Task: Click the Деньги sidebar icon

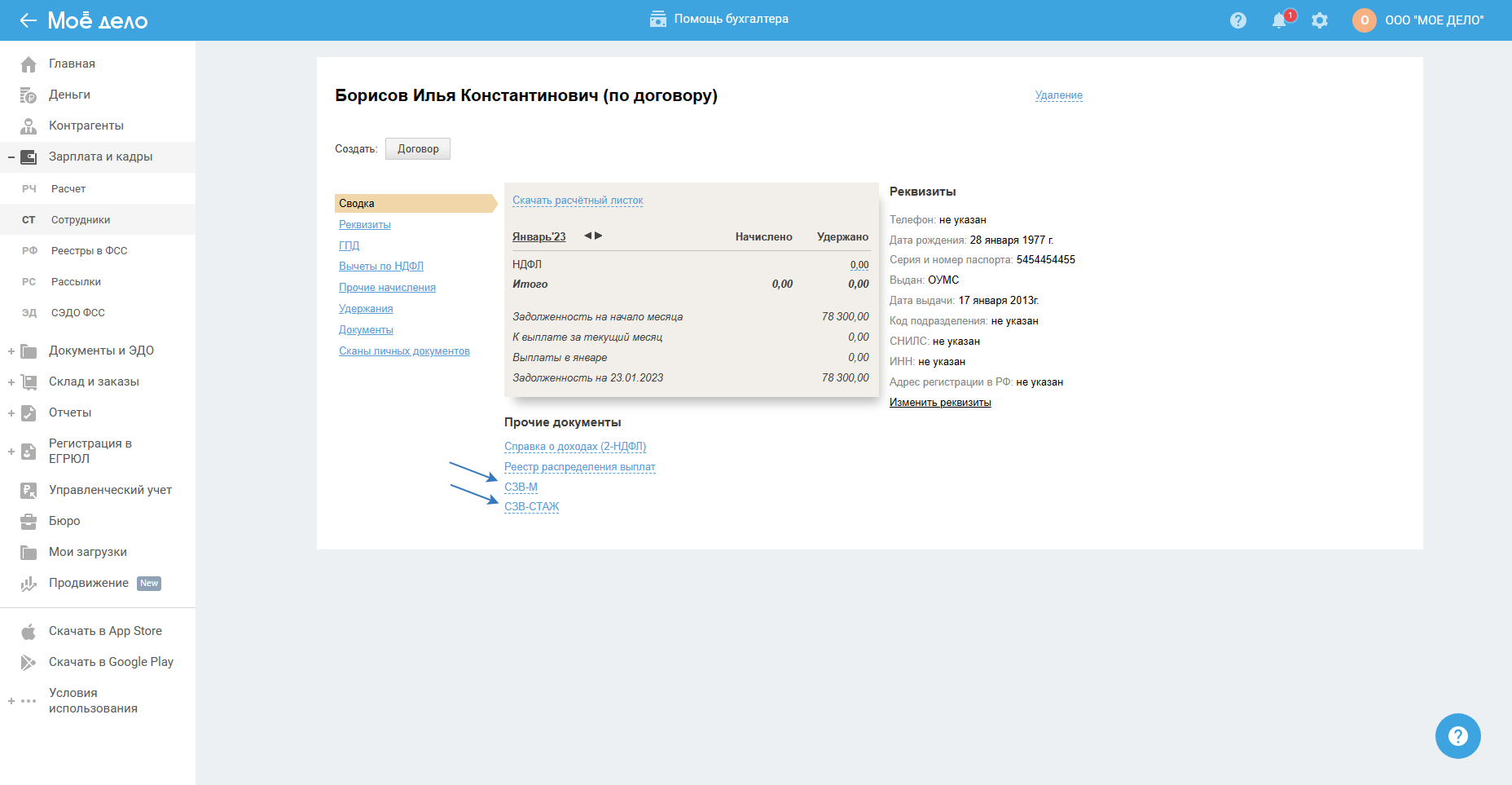Action: (x=29, y=95)
